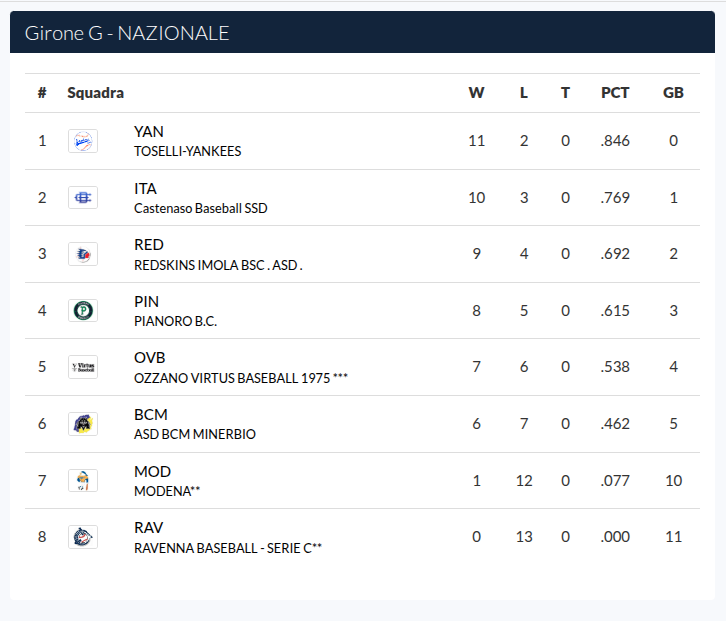Click the Girone G - NAZIONALE heading
The height and width of the screenshot is (621, 726).
tap(127, 33)
